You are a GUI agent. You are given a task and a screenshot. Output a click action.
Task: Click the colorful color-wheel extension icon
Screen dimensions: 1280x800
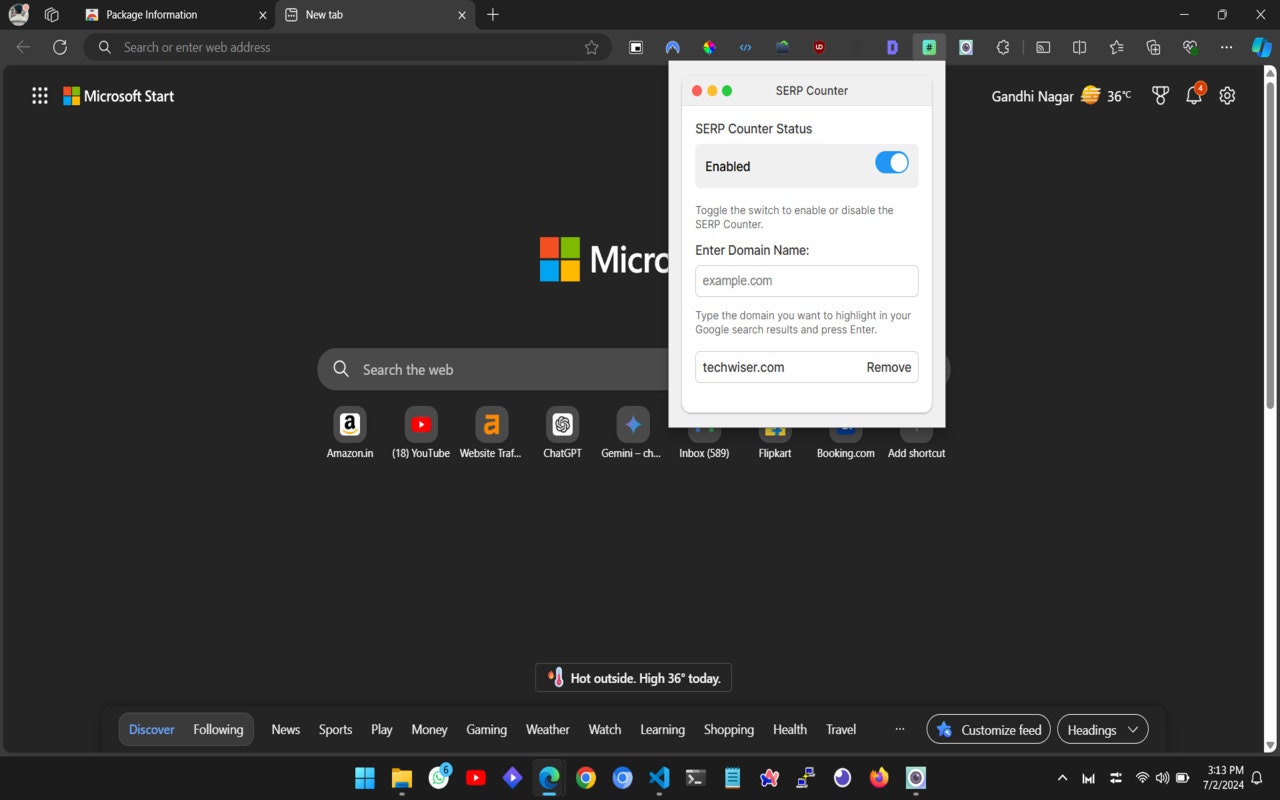(x=709, y=47)
